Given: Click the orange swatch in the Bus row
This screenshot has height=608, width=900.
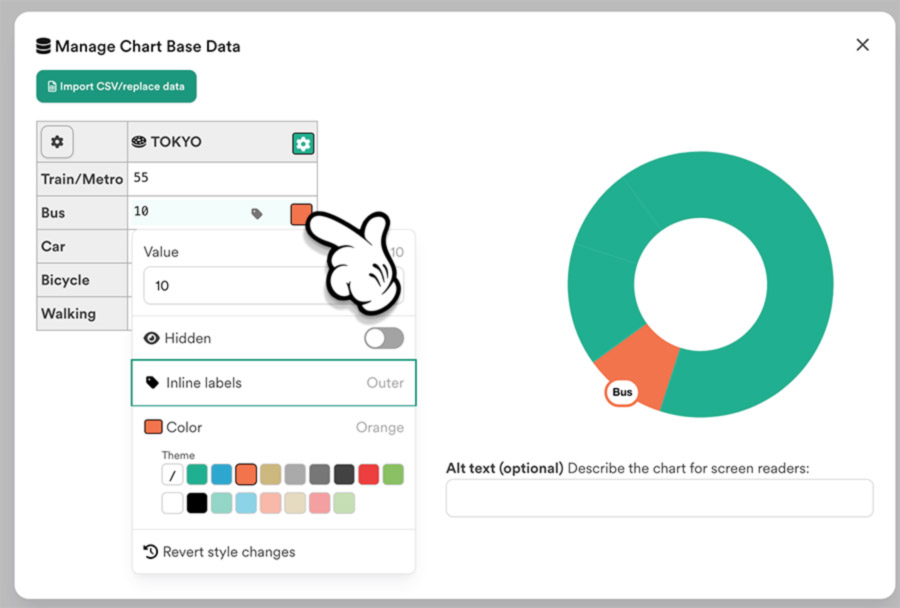Looking at the screenshot, I should point(301,214).
